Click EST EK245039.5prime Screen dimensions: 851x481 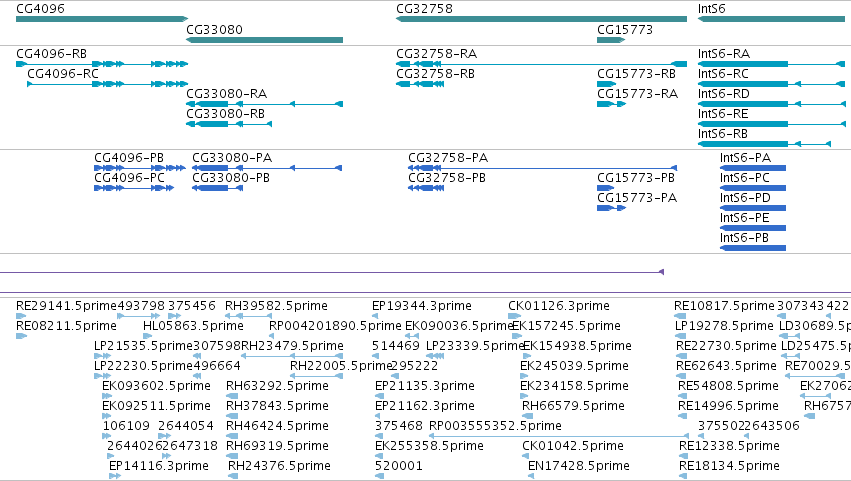click(524, 376)
